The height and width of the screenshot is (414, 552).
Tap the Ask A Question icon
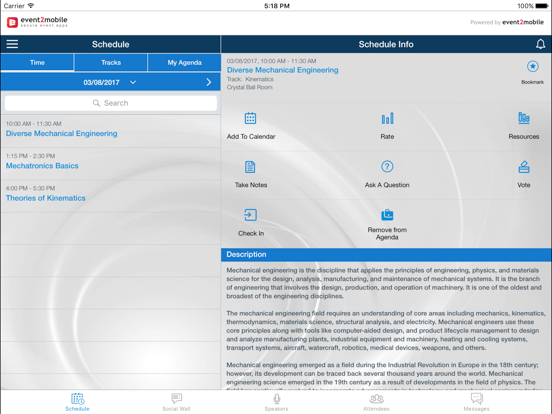tap(387, 167)
